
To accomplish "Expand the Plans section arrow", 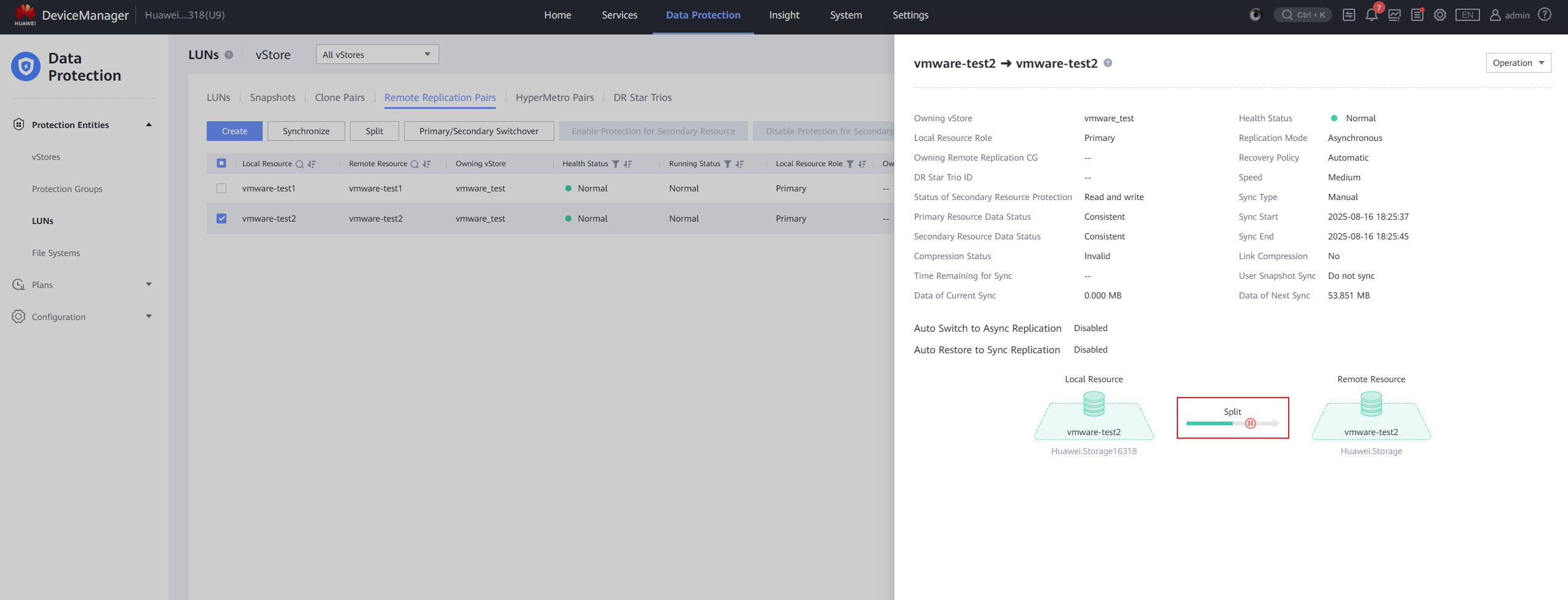I will [x=149, y=284].
